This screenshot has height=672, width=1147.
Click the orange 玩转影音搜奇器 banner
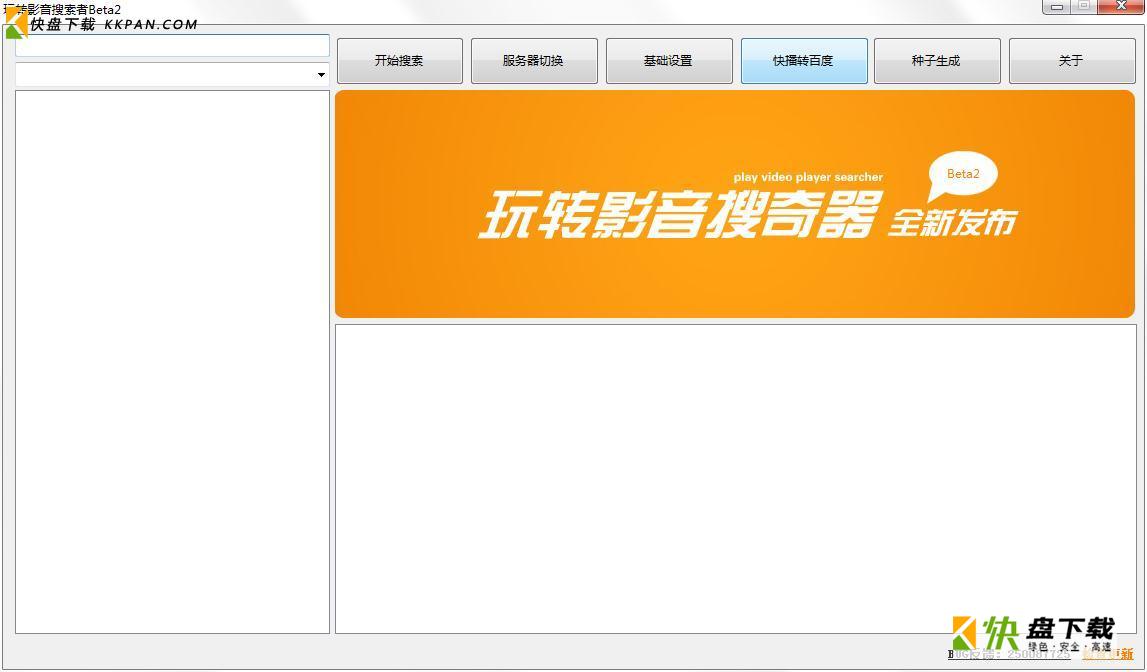735,204
